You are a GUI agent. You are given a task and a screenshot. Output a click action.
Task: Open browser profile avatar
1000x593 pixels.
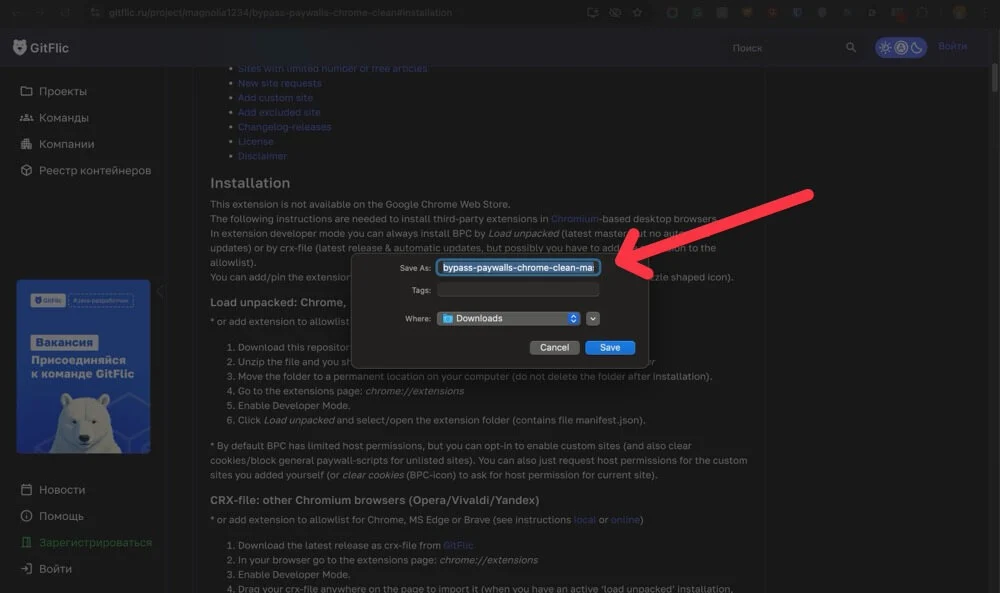click(x=959, y=12)
